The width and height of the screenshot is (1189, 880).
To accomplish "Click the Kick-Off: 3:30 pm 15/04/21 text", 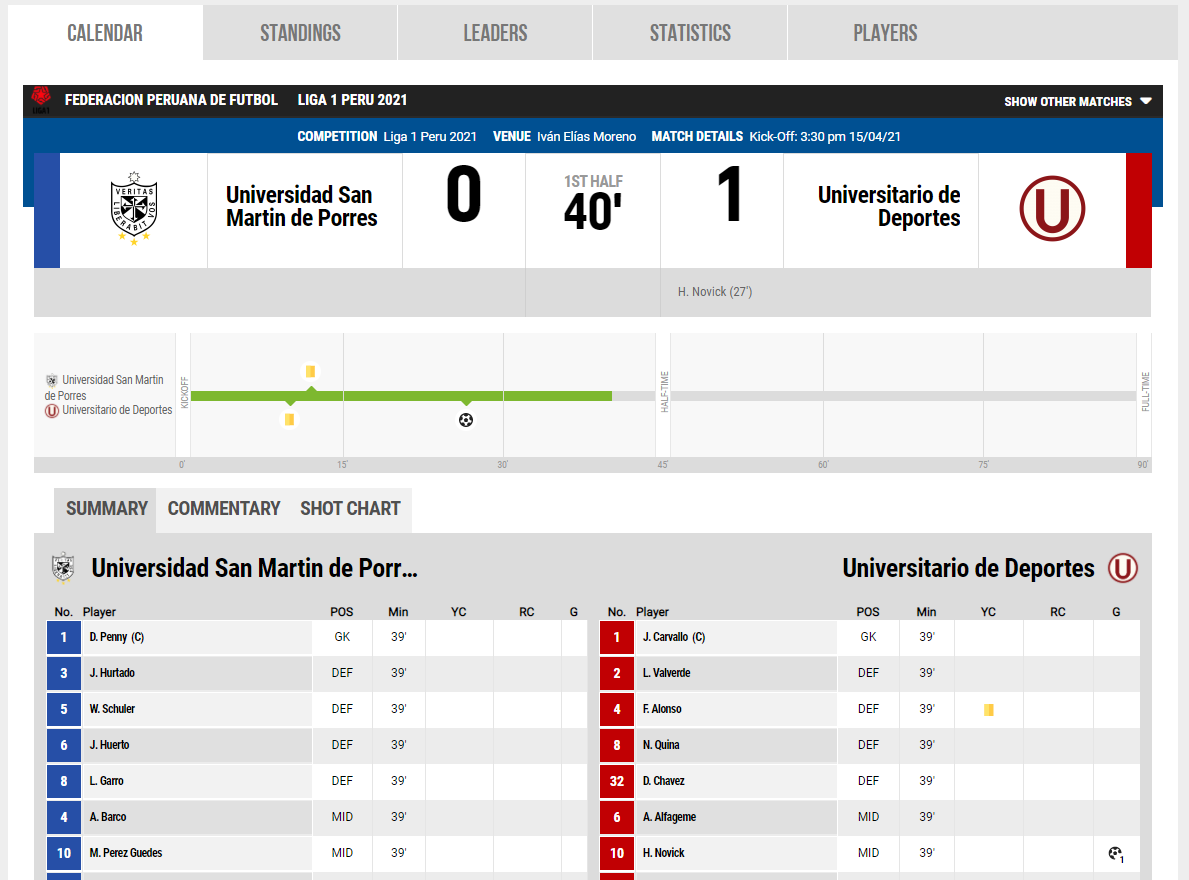I will tap(825, 136).
